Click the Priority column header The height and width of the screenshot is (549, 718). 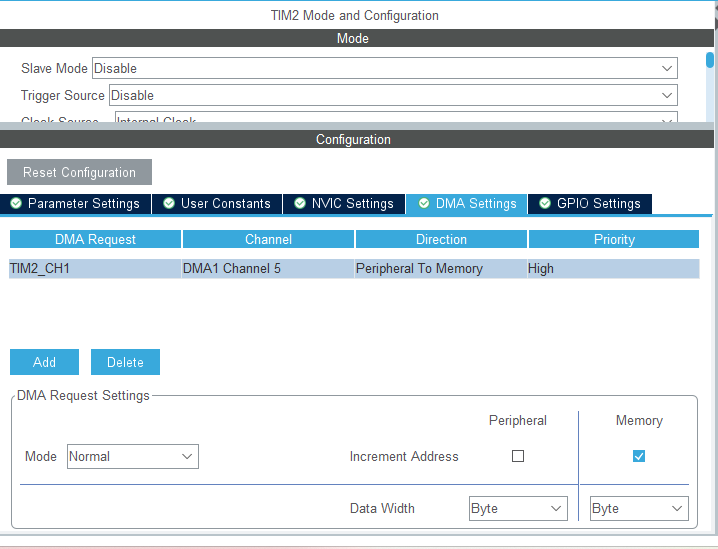(x=614, y=239)
